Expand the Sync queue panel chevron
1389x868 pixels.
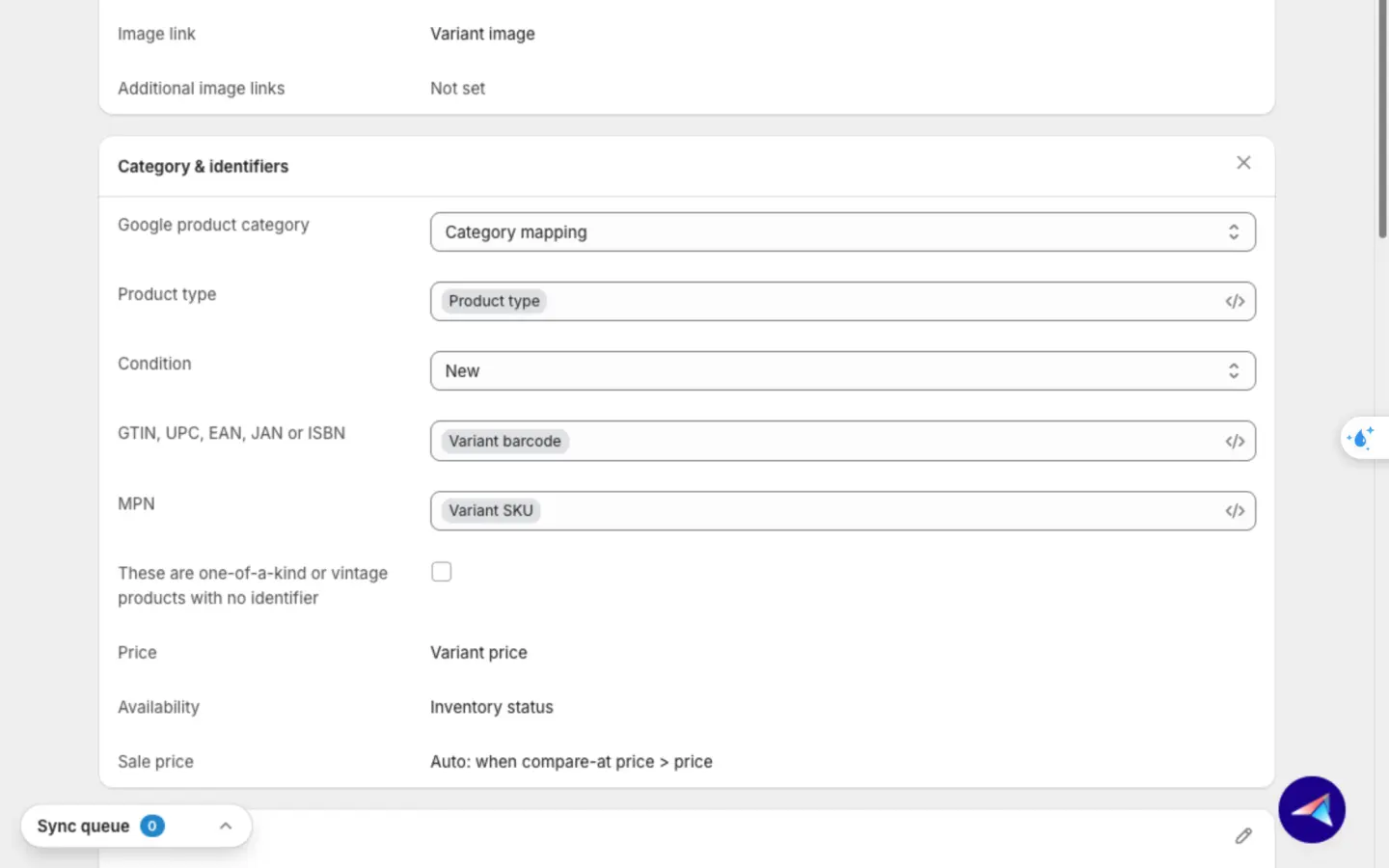(226, 826)
